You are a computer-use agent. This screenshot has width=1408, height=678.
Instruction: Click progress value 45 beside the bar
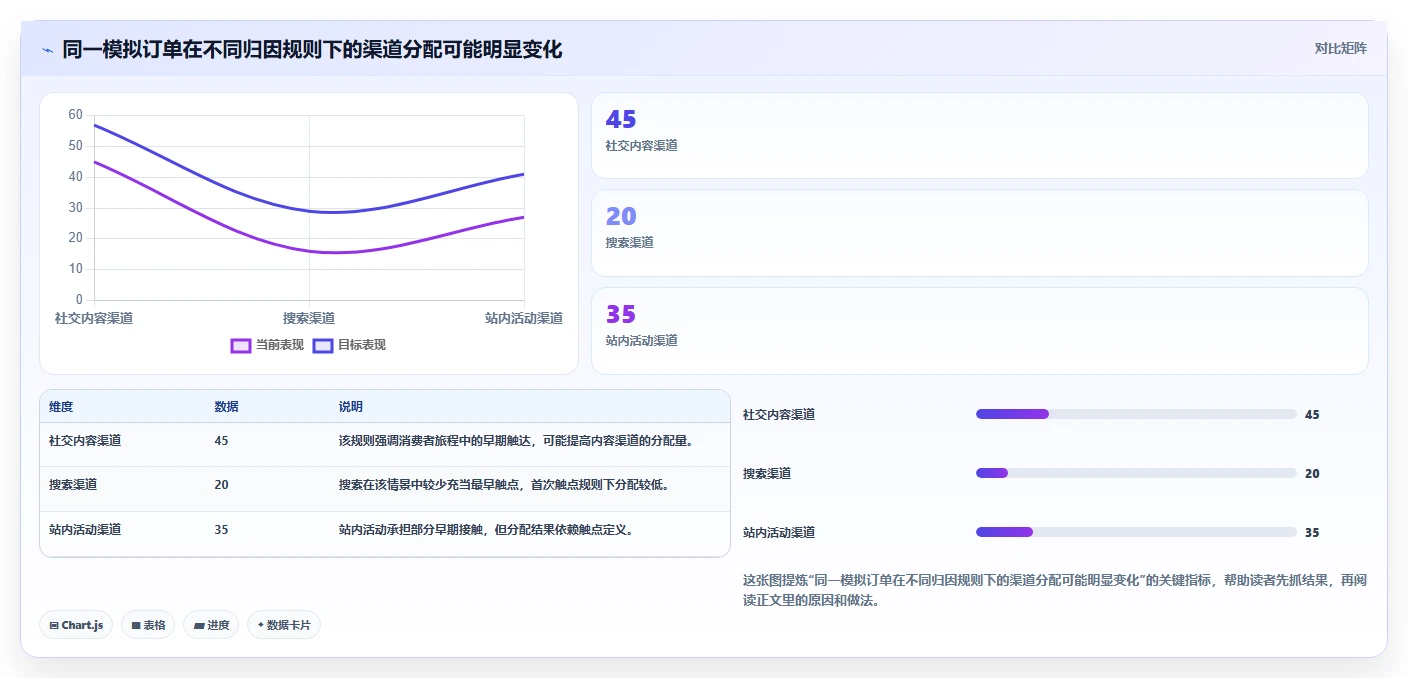click(1312, 414)
